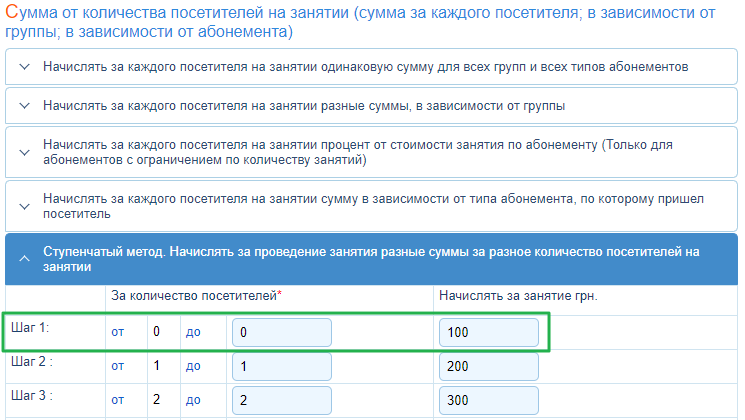Click chevron icon beside subscription type row

pos(24,206)
